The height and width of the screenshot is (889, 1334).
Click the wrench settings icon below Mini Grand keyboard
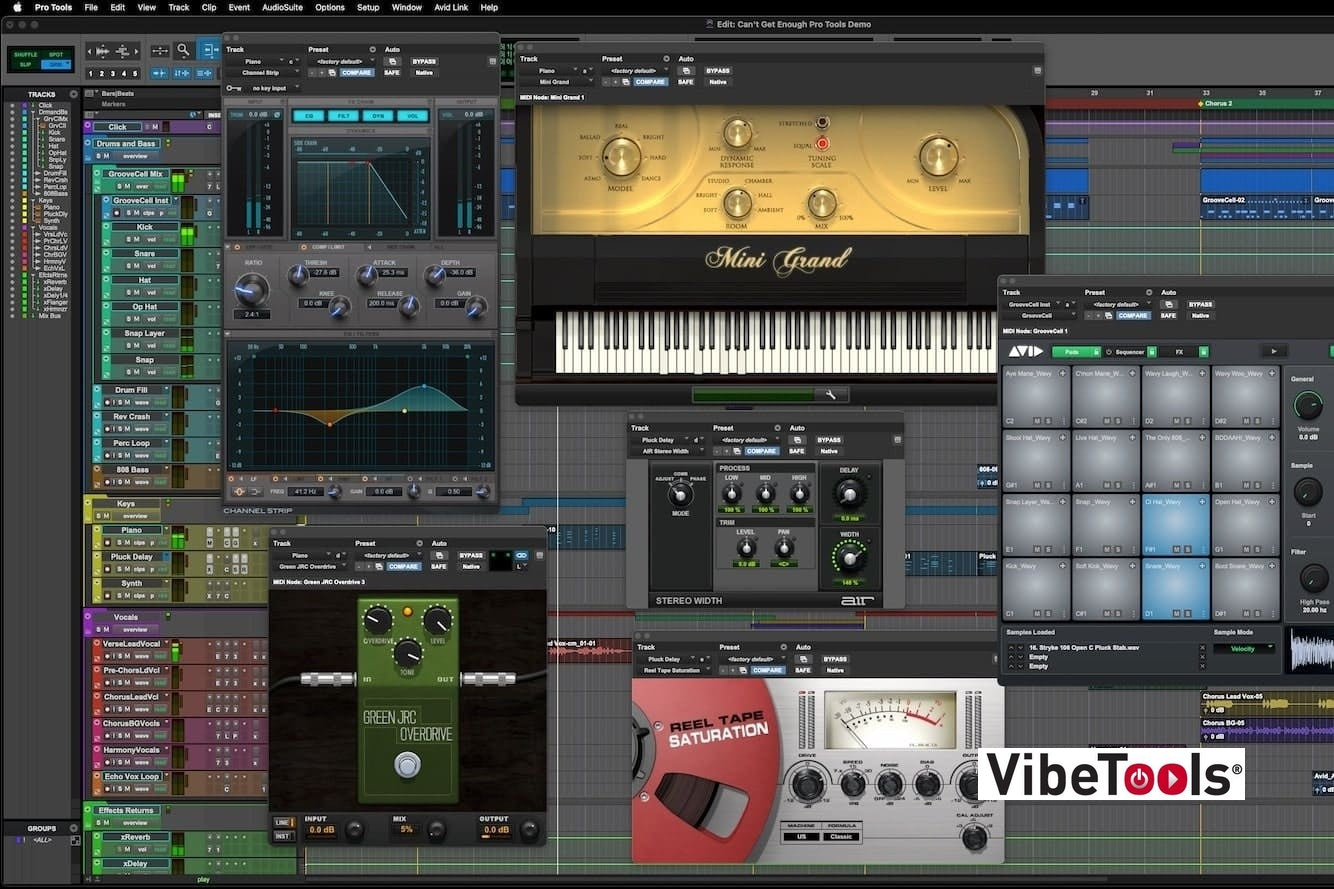click(830, 395)
